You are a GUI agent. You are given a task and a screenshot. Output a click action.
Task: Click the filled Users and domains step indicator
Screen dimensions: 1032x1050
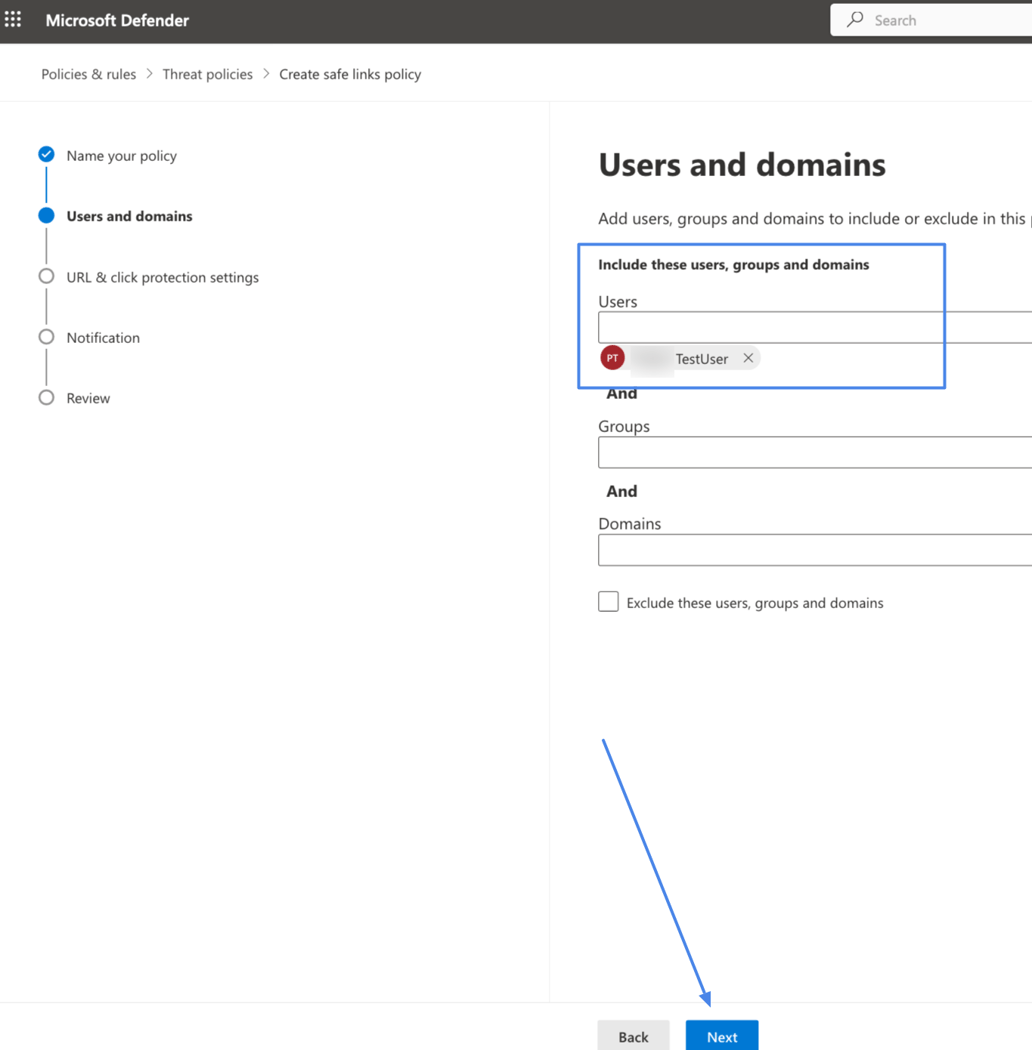(x=46, y=215)
